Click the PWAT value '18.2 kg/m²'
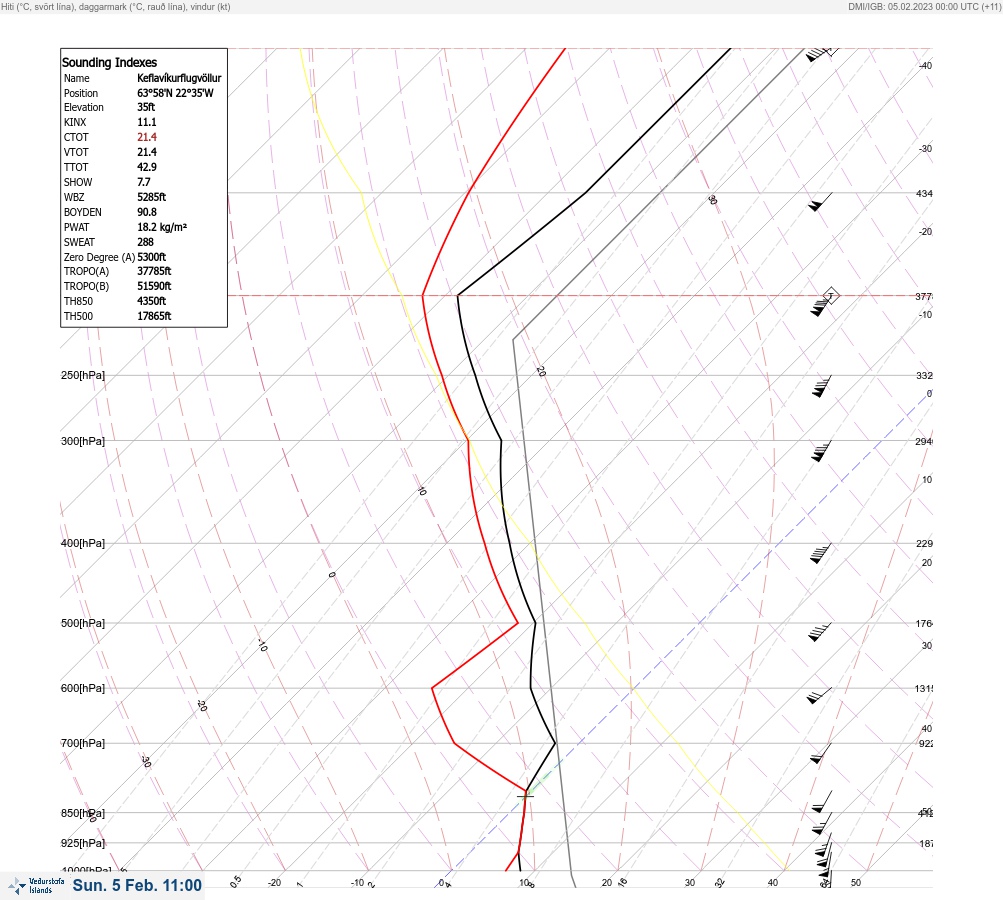This screenshot has height=900, width=1003. [x=162, y=227]
